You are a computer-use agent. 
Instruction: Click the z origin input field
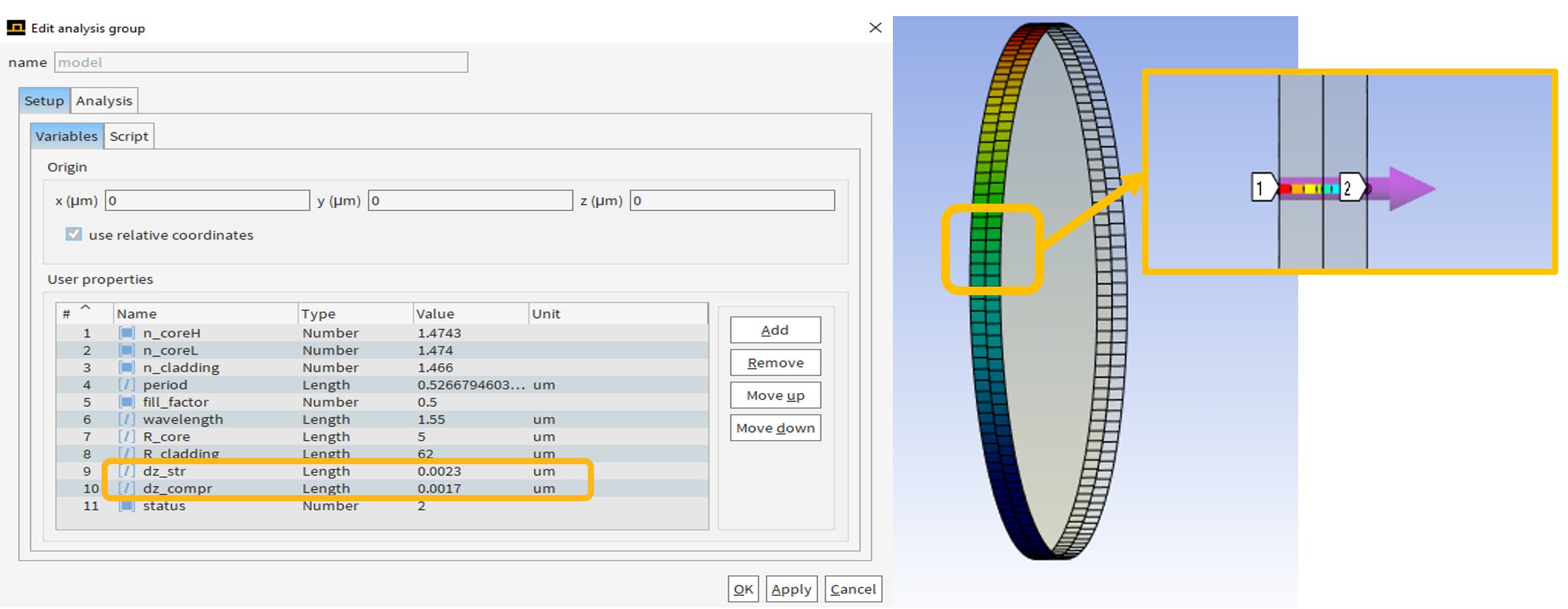[x=732, y=201]
